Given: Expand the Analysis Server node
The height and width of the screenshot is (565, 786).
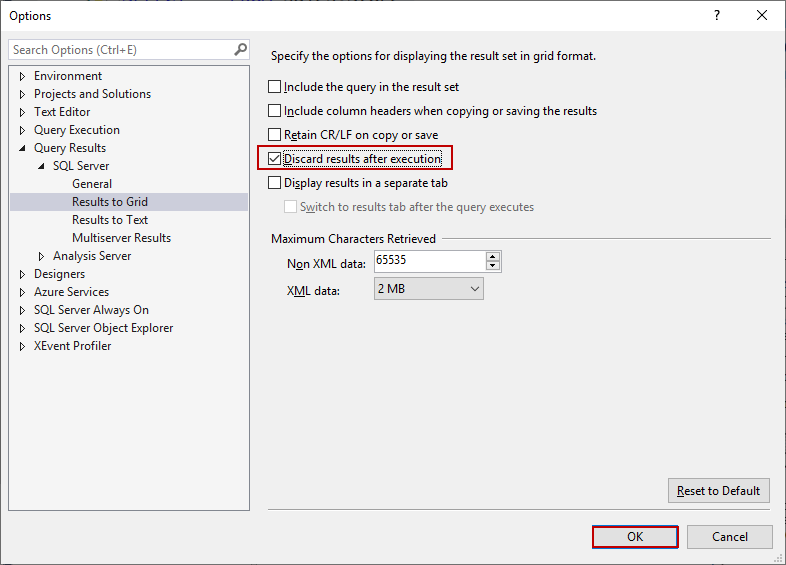Looking at the screenshot, I should point(42,256).
